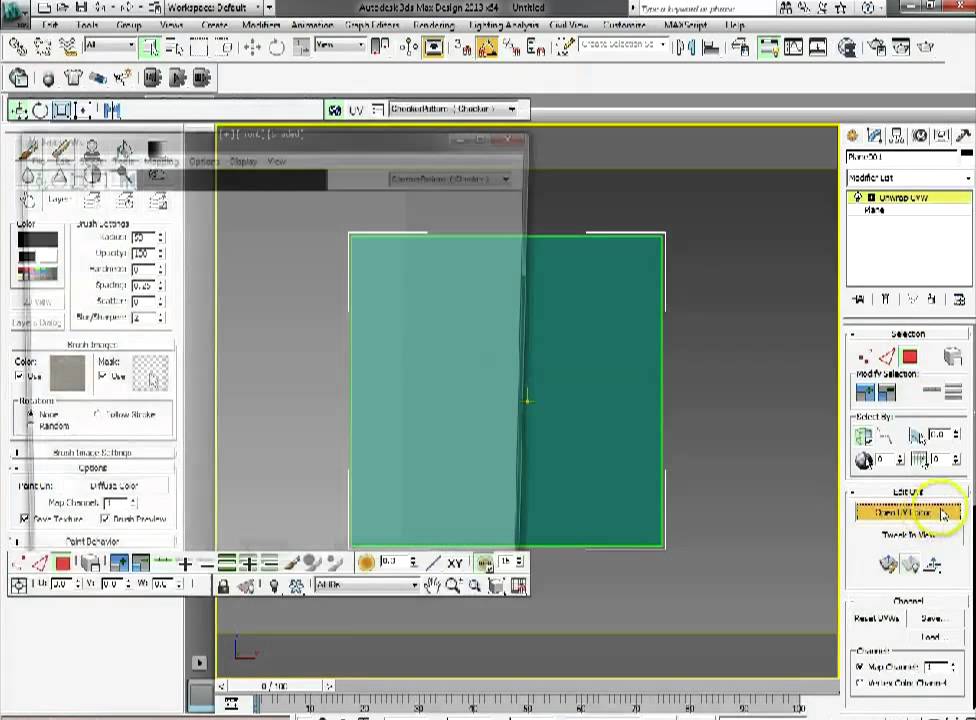Select the Vertex Color Channel radio option
The height and width of the screenshot is (720, 976).
click(860, 683)
